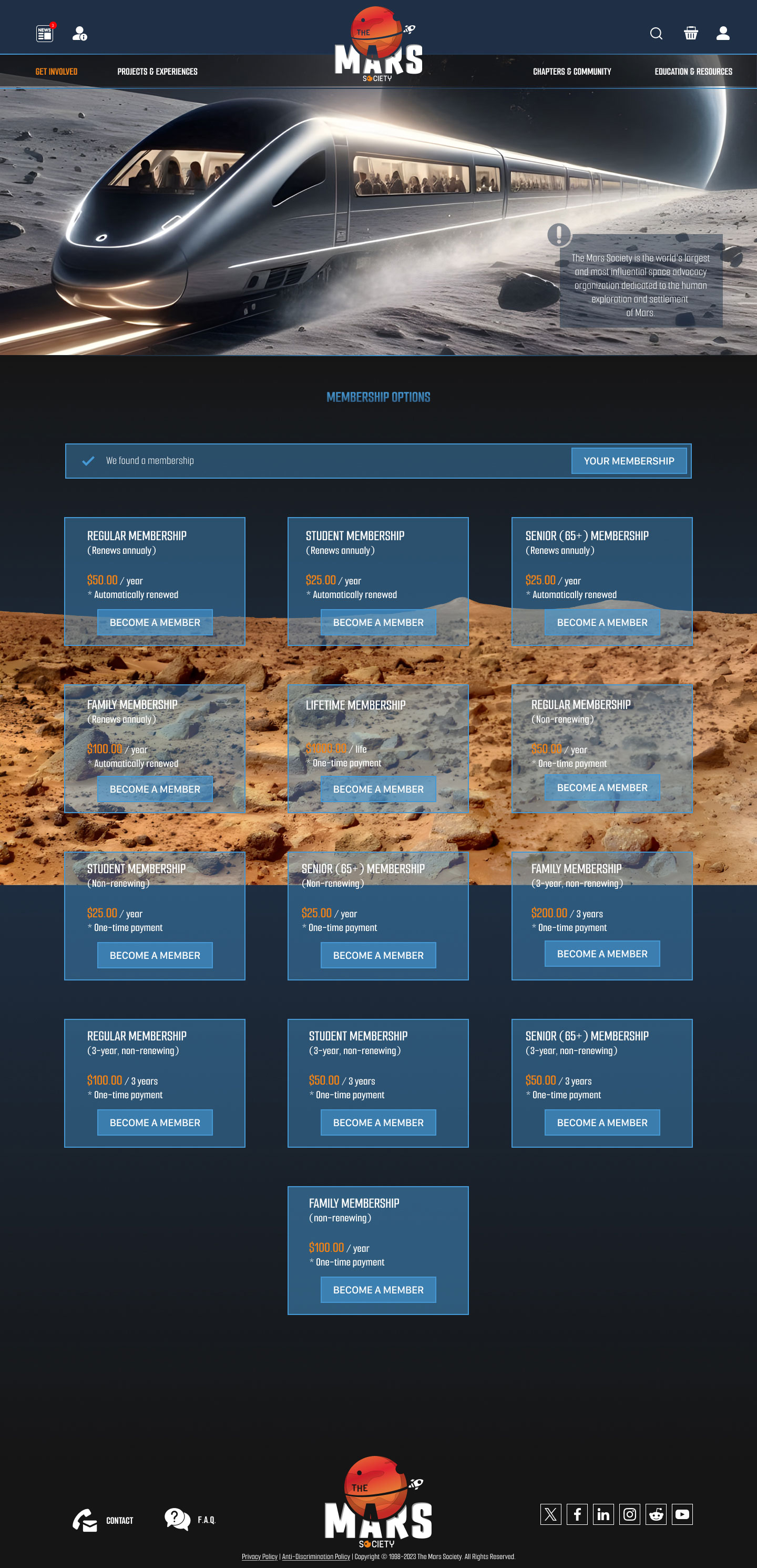Click the exclamation info icon on hero
This screenshot has width=757, height=1568.
[559, 235]
